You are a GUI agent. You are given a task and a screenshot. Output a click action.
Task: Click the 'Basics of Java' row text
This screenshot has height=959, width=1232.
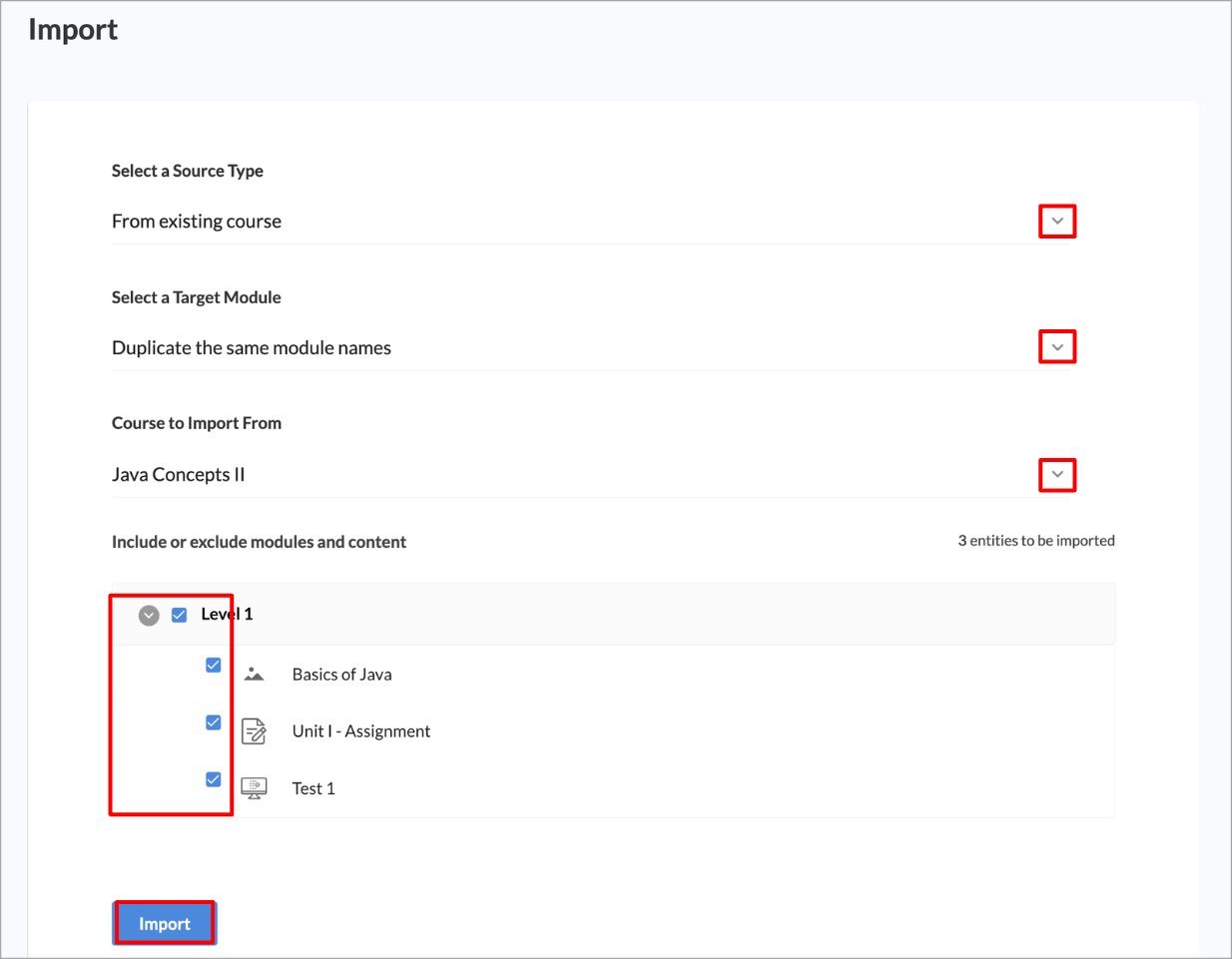(341, 675)
